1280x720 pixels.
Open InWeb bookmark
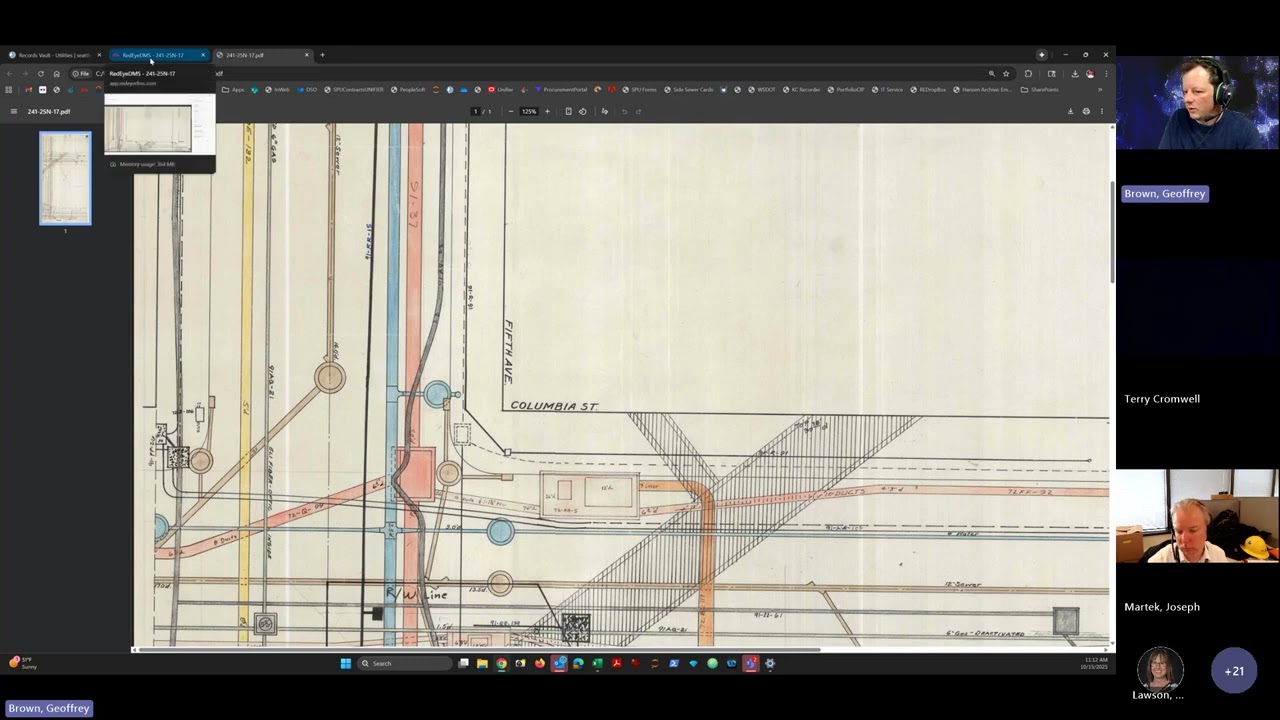pyautogui.click(x=277, y=89)
